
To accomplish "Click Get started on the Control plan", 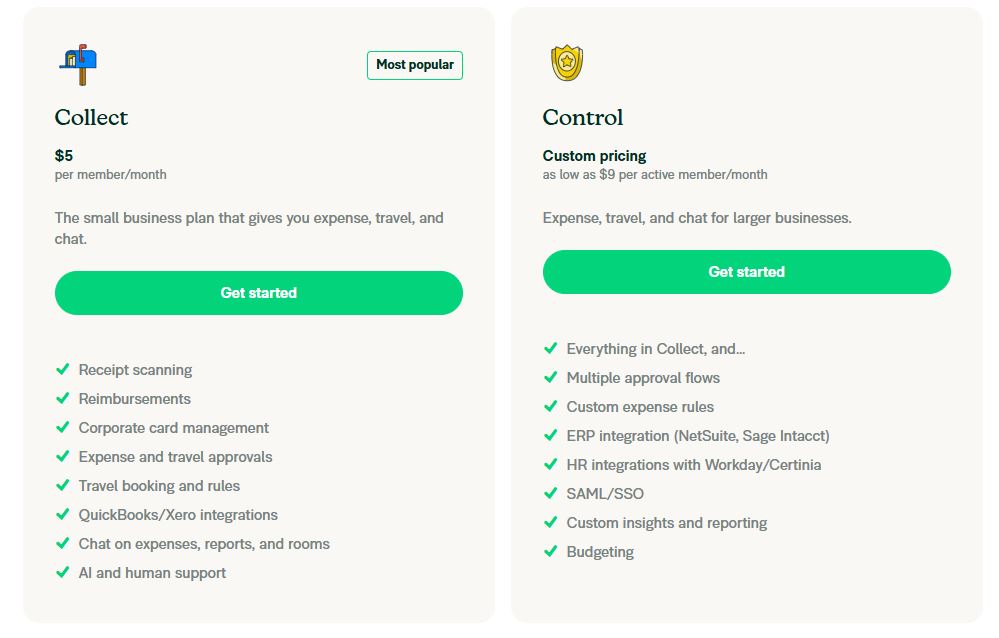I will 746,271.
